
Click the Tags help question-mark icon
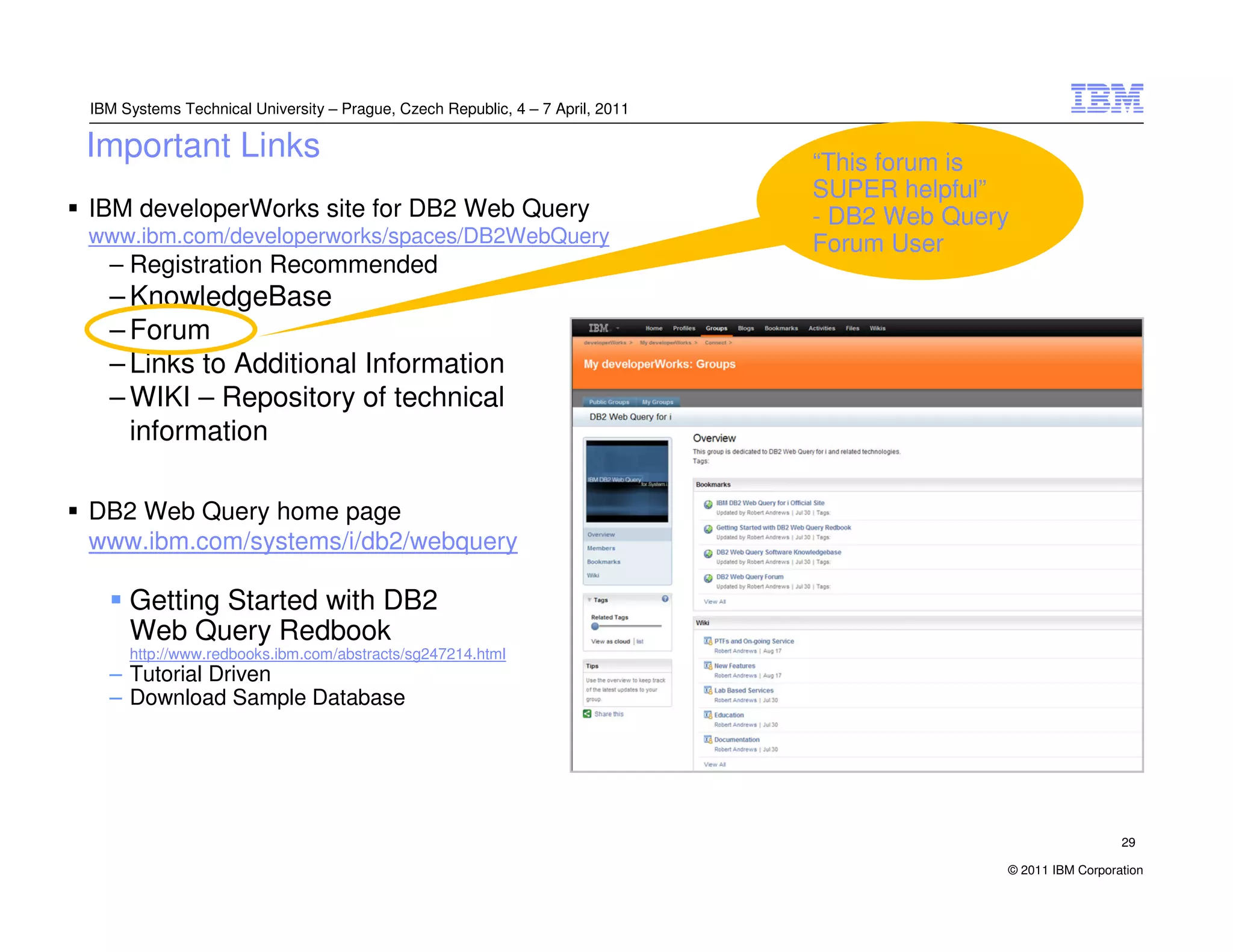[x=665, y=599]
